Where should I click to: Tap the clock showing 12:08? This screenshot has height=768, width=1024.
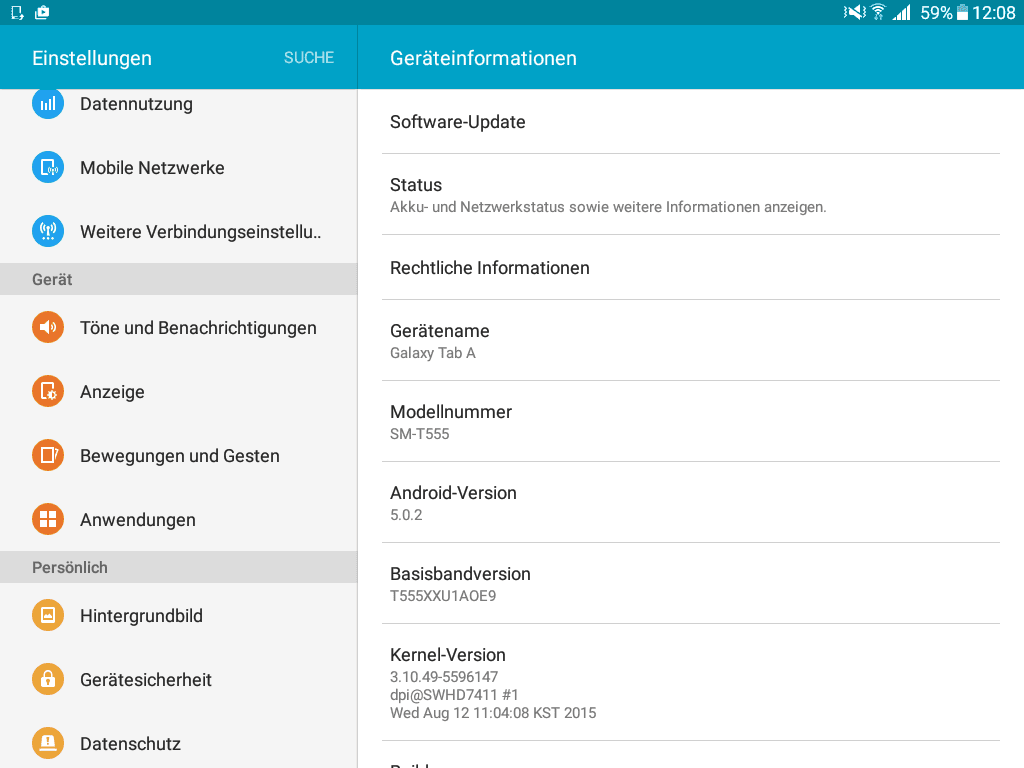(993, 12)
